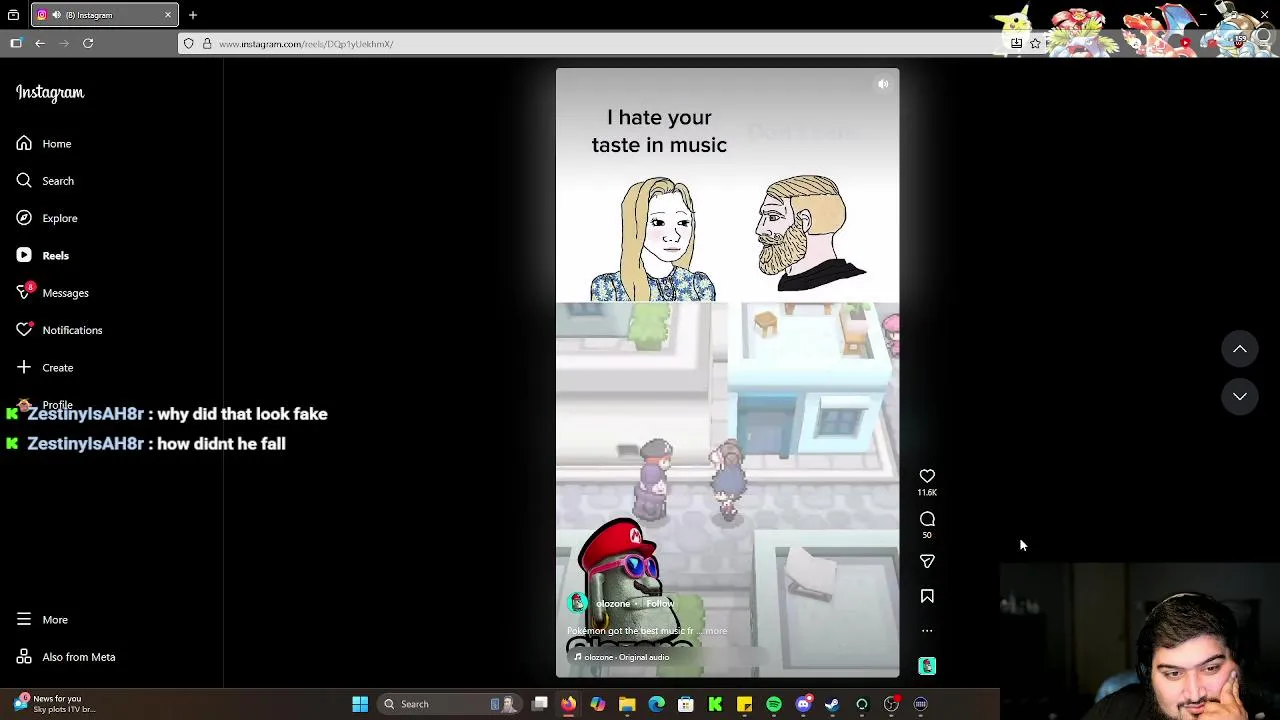Open the Windows Start menu

(360, 704)
